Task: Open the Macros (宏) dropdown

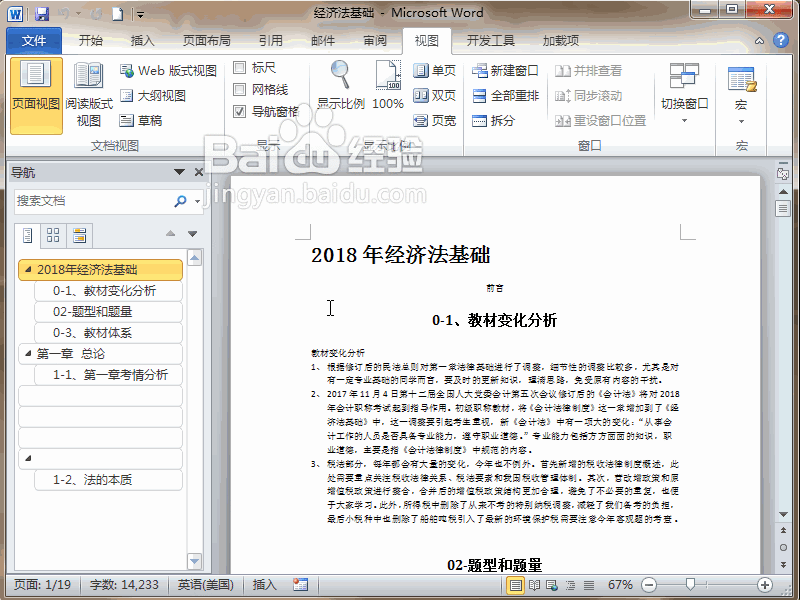Action: pos(741,96)
